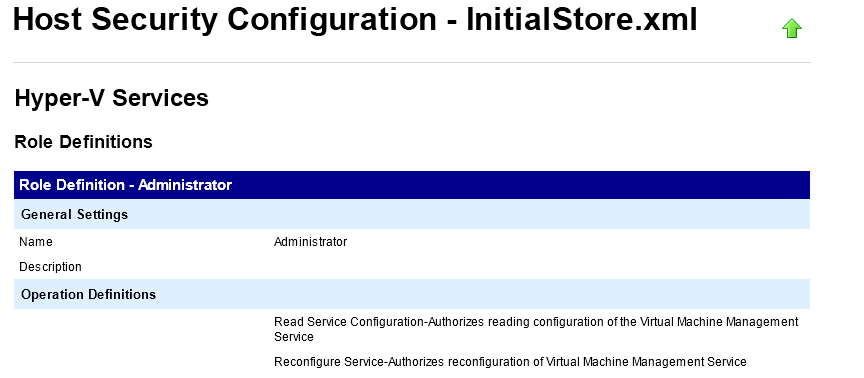Click the 'Hyper-V Services' heading

111,98
